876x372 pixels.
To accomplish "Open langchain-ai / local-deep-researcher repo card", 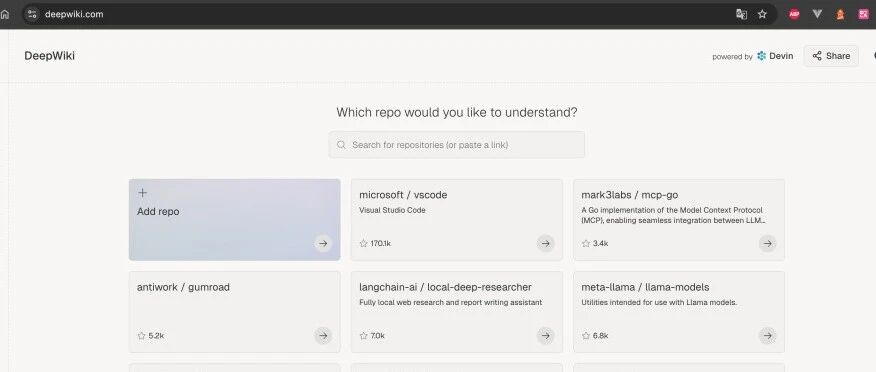I will click(x=456, y=312).
